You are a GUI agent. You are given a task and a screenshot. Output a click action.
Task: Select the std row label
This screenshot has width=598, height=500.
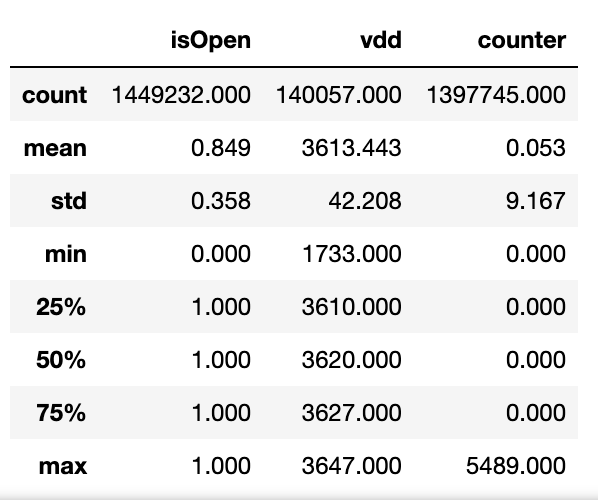click(x=69, y=201)
